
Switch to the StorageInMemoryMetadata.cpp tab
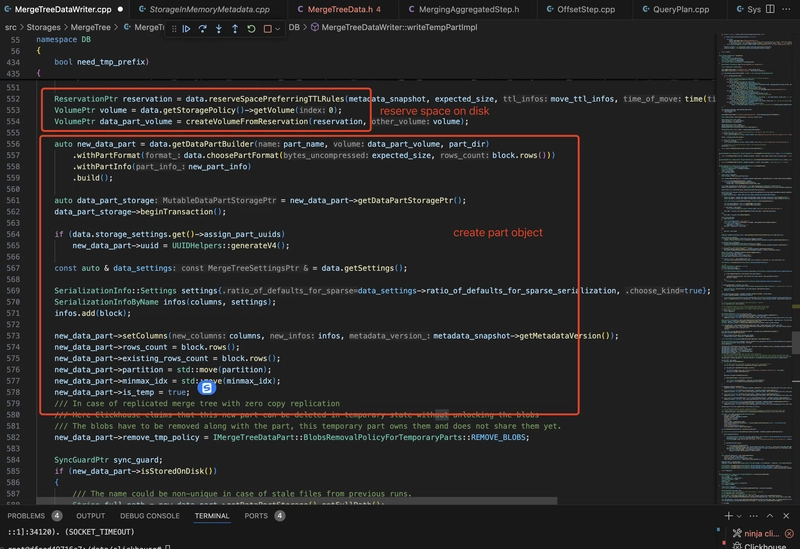coord(209,9)
